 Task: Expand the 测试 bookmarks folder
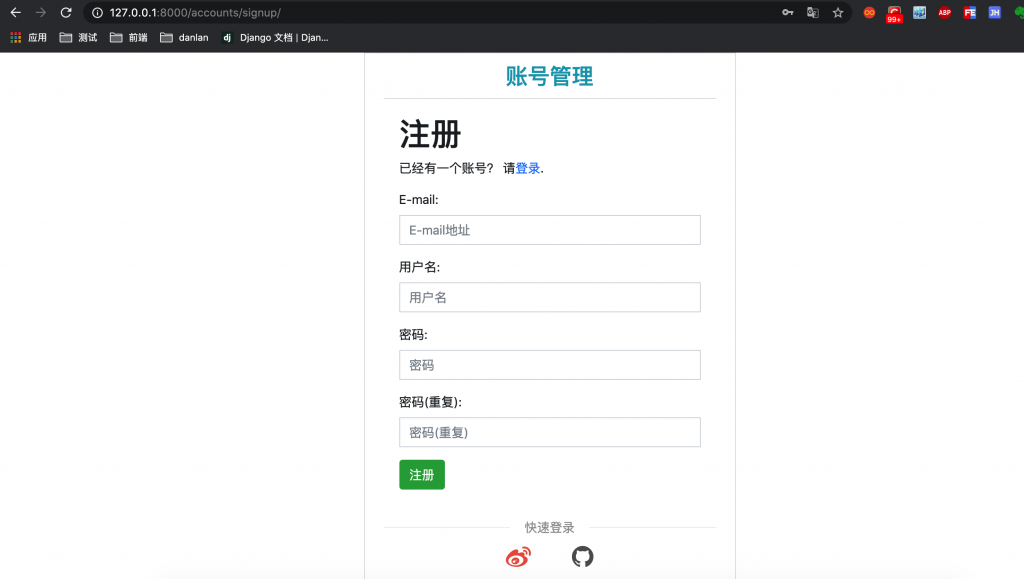(x=78, y=38)
